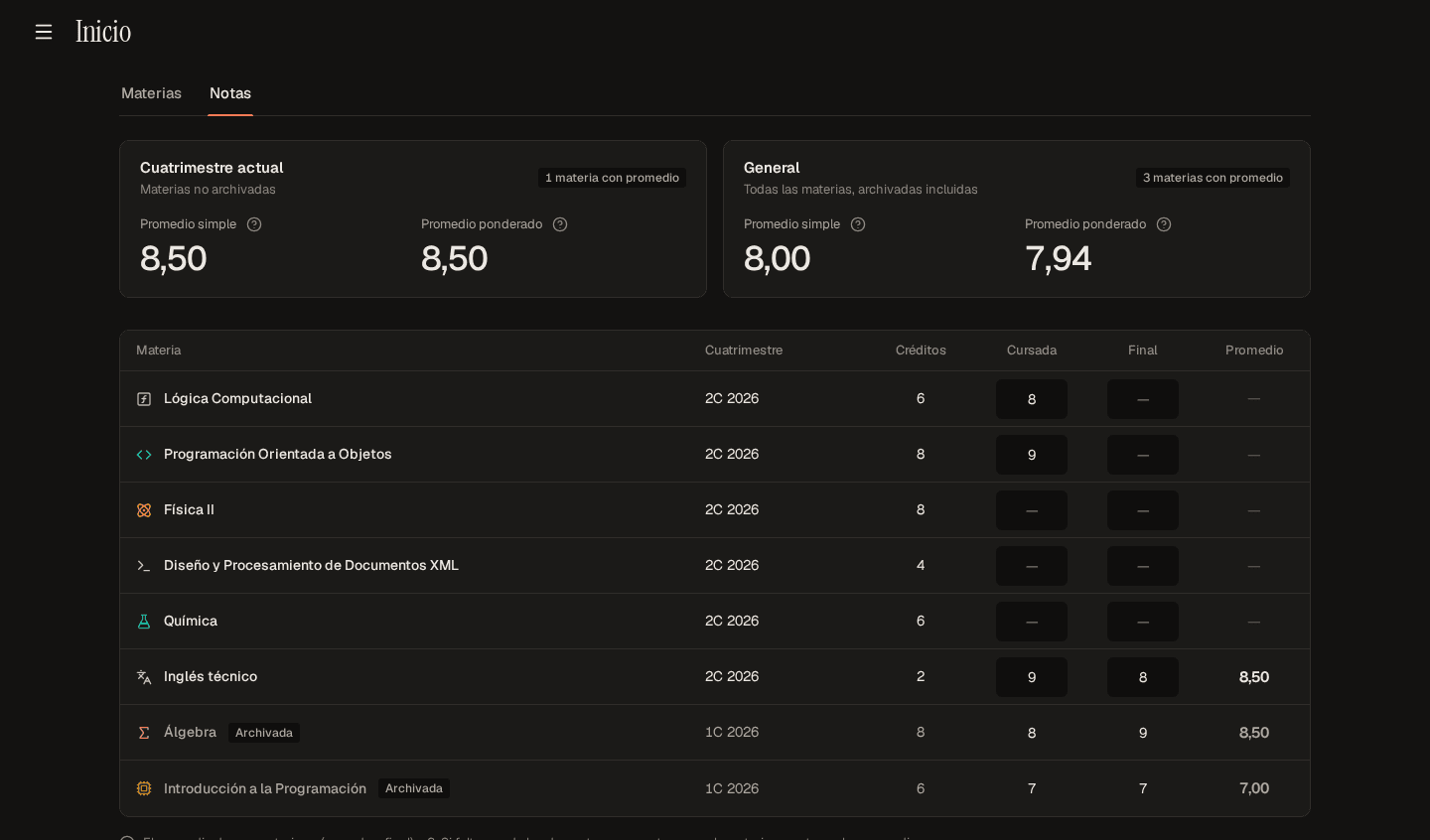1430x840 pixels.
Task: Click the sigma icon beside Álgebra
Action: point(144,733)
